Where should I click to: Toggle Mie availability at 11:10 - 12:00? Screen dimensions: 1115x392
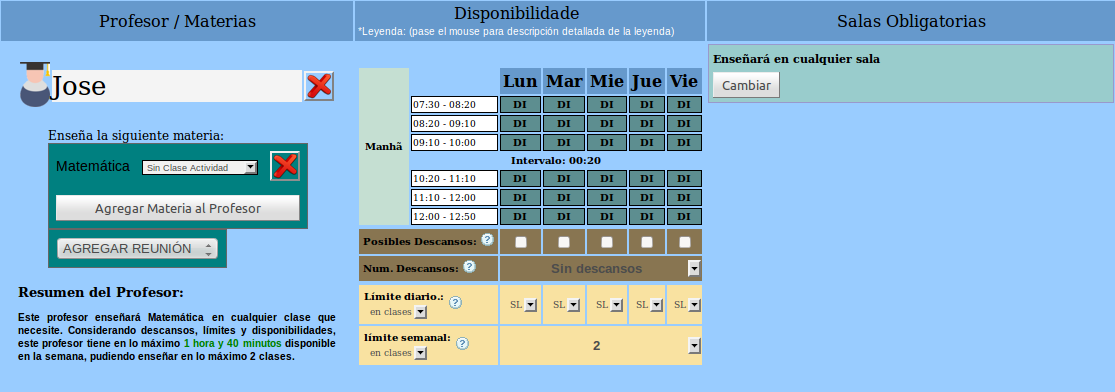click(x=607, y=197)
